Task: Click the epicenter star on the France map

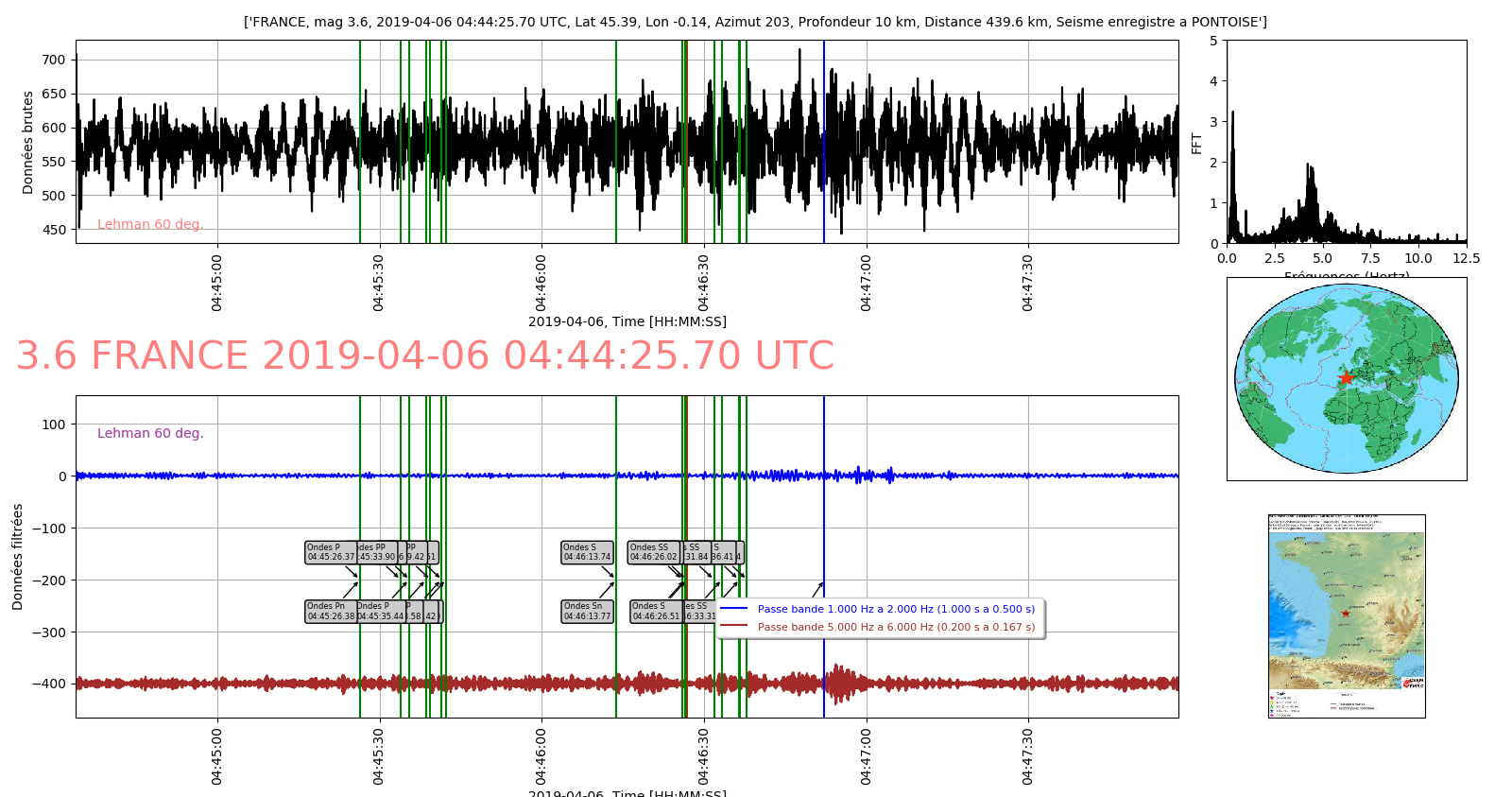Action: click(1346, 614)
